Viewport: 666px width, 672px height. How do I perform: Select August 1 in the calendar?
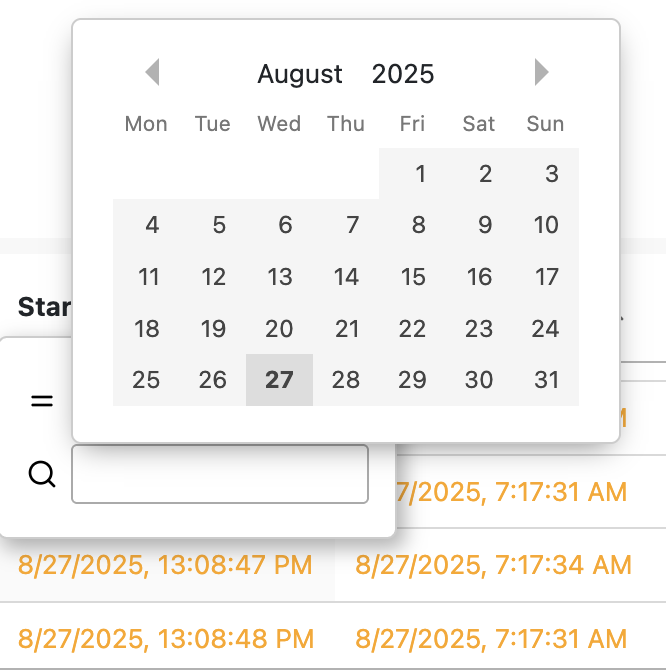(412, 174)
